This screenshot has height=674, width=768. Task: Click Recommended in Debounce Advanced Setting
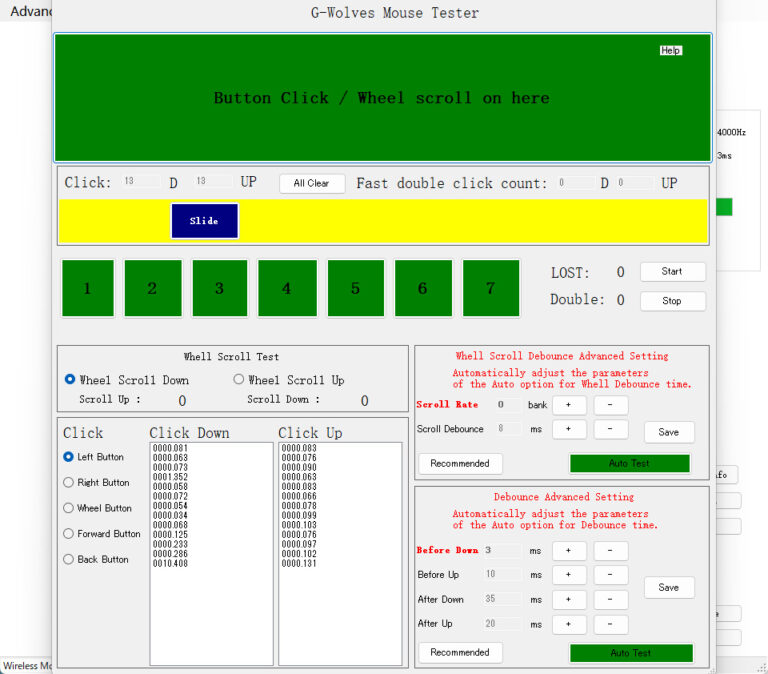(x=460, y=652)
